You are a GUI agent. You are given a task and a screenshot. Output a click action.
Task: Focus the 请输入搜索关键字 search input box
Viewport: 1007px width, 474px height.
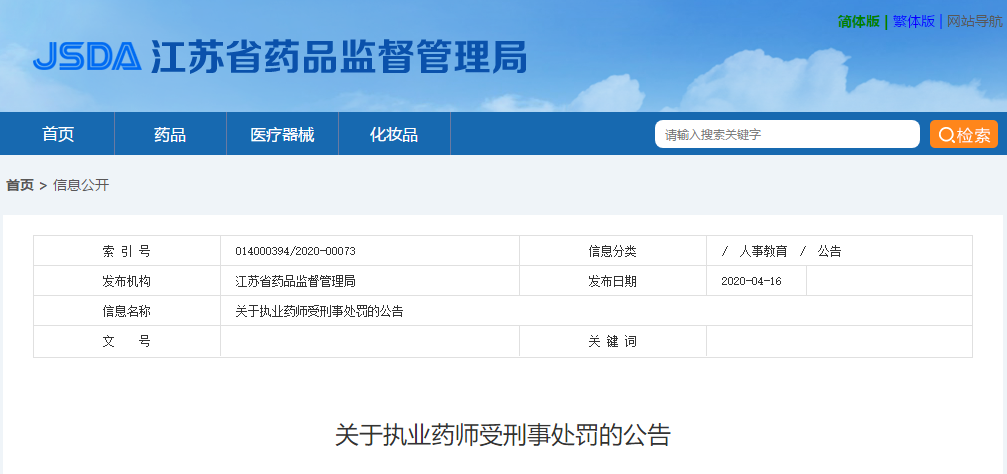click(x=786, y=135)
